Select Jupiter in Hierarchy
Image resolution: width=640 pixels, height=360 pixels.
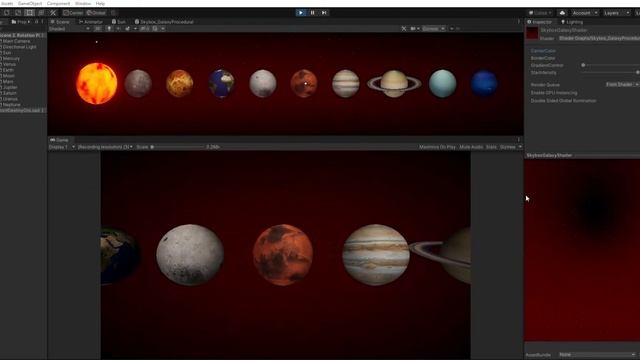point(10,87)
